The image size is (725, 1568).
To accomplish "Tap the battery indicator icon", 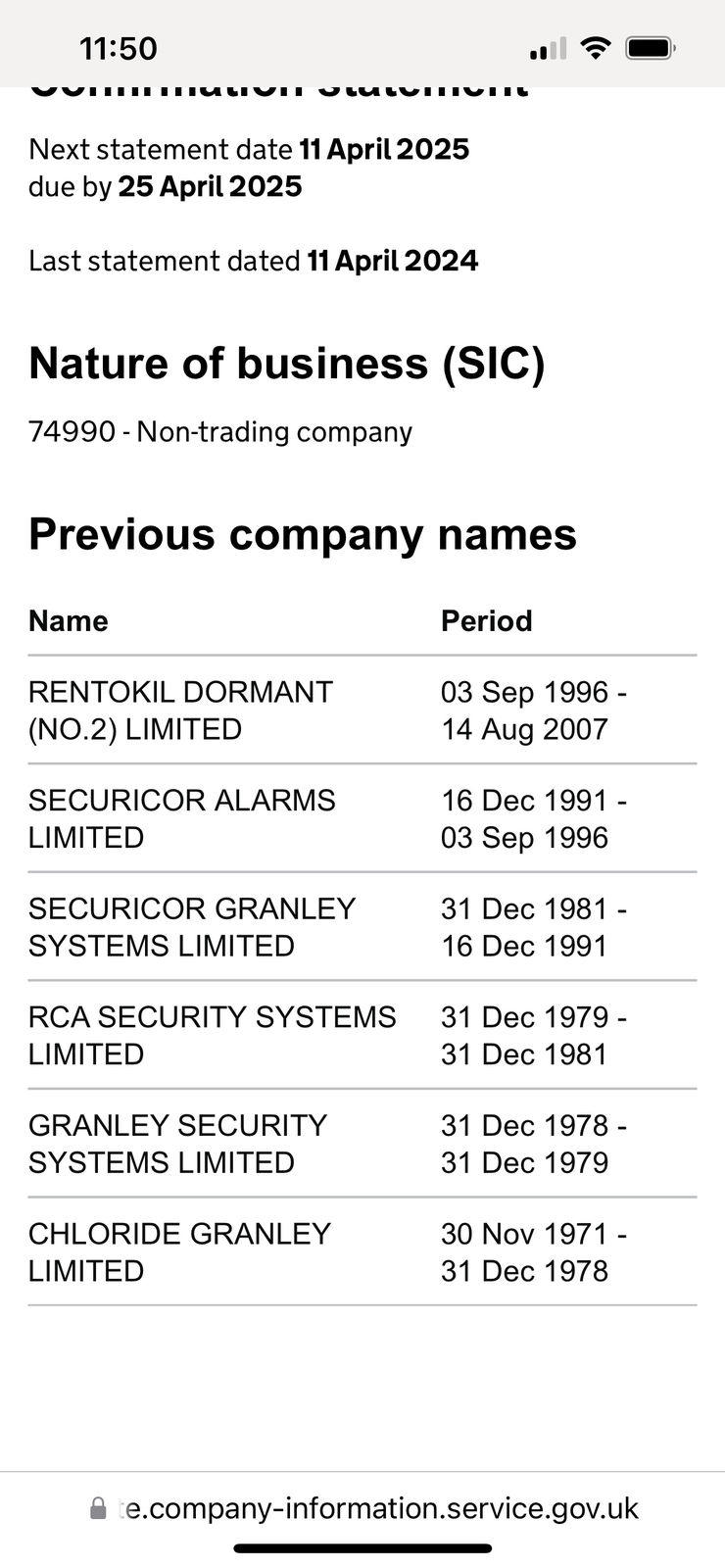I will (x=650, y=47).
